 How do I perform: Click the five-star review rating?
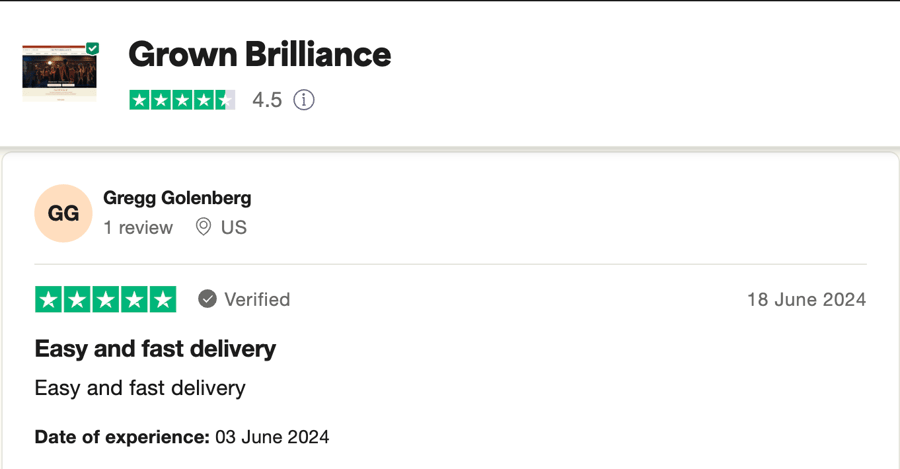[x=106, y=299]
